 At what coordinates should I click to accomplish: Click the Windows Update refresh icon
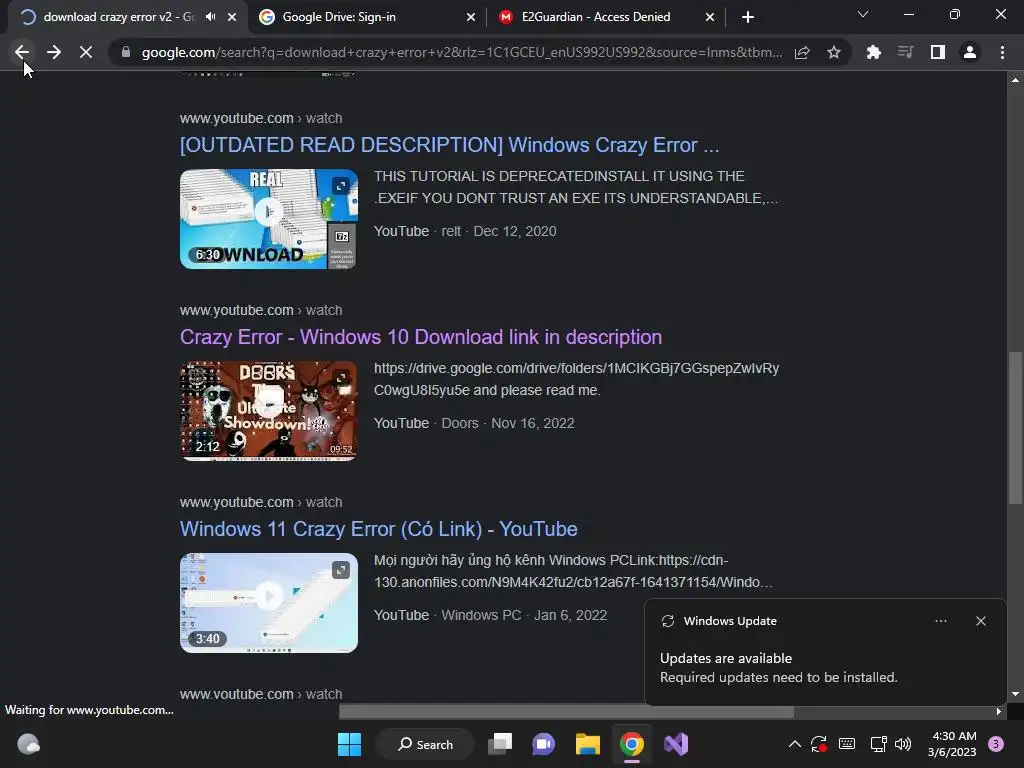[x=667, y=621]
